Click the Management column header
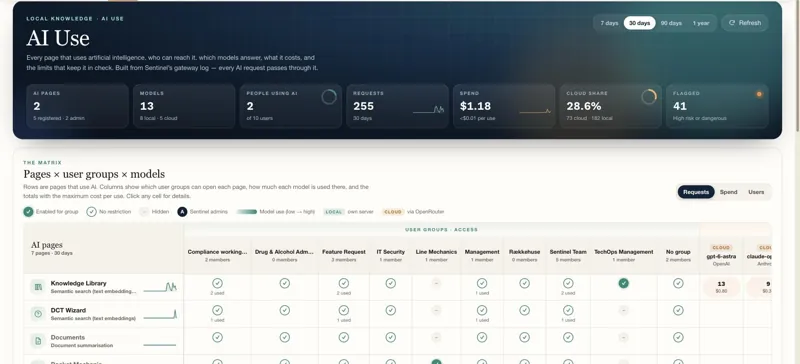 pos(482,255)
